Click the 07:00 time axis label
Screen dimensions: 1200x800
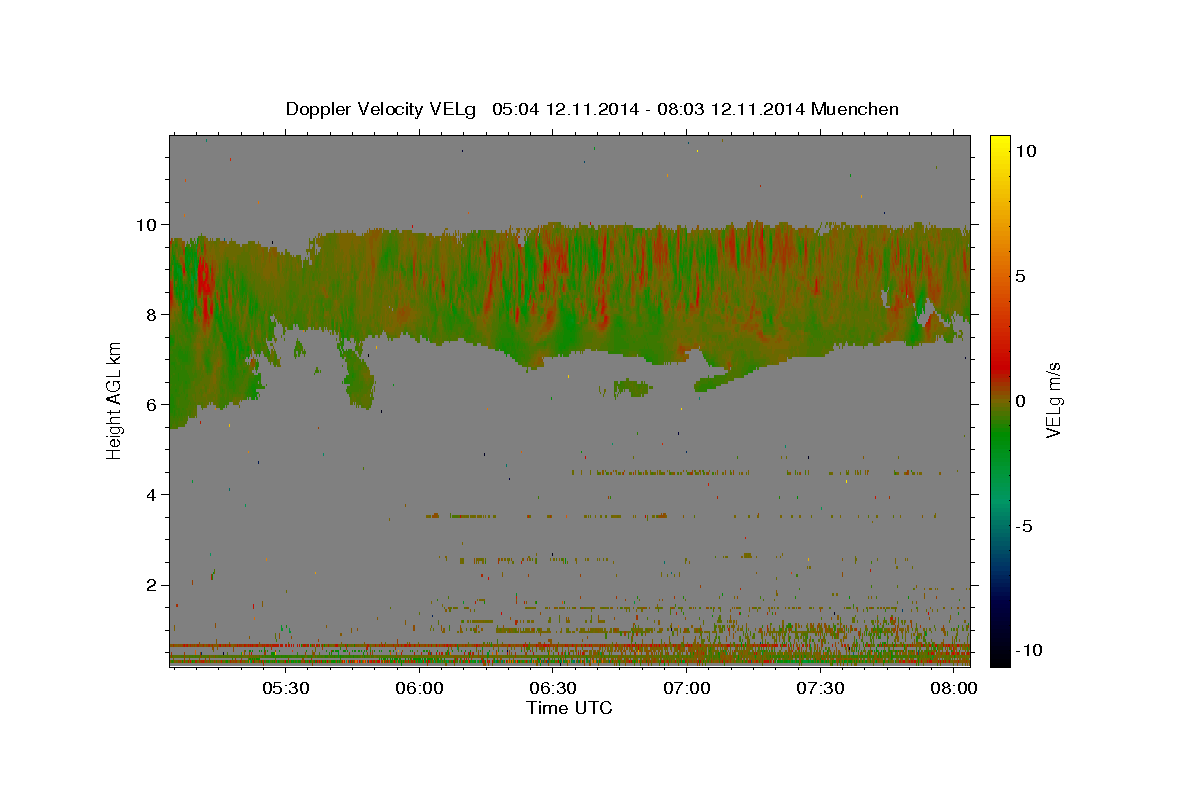[687, 689]
